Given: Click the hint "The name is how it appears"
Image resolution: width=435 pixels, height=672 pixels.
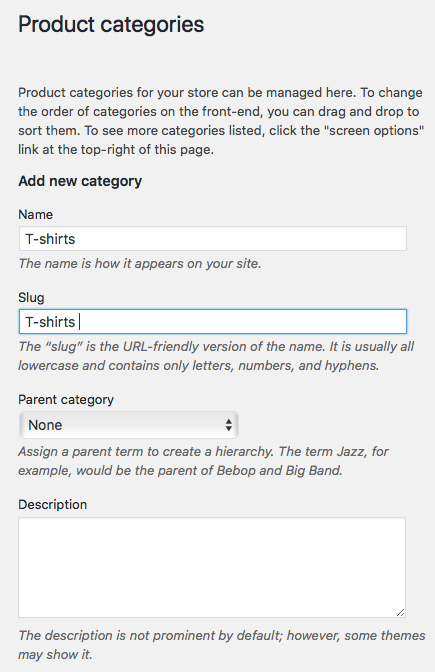Looking at the screenshot, I should 140,263.
